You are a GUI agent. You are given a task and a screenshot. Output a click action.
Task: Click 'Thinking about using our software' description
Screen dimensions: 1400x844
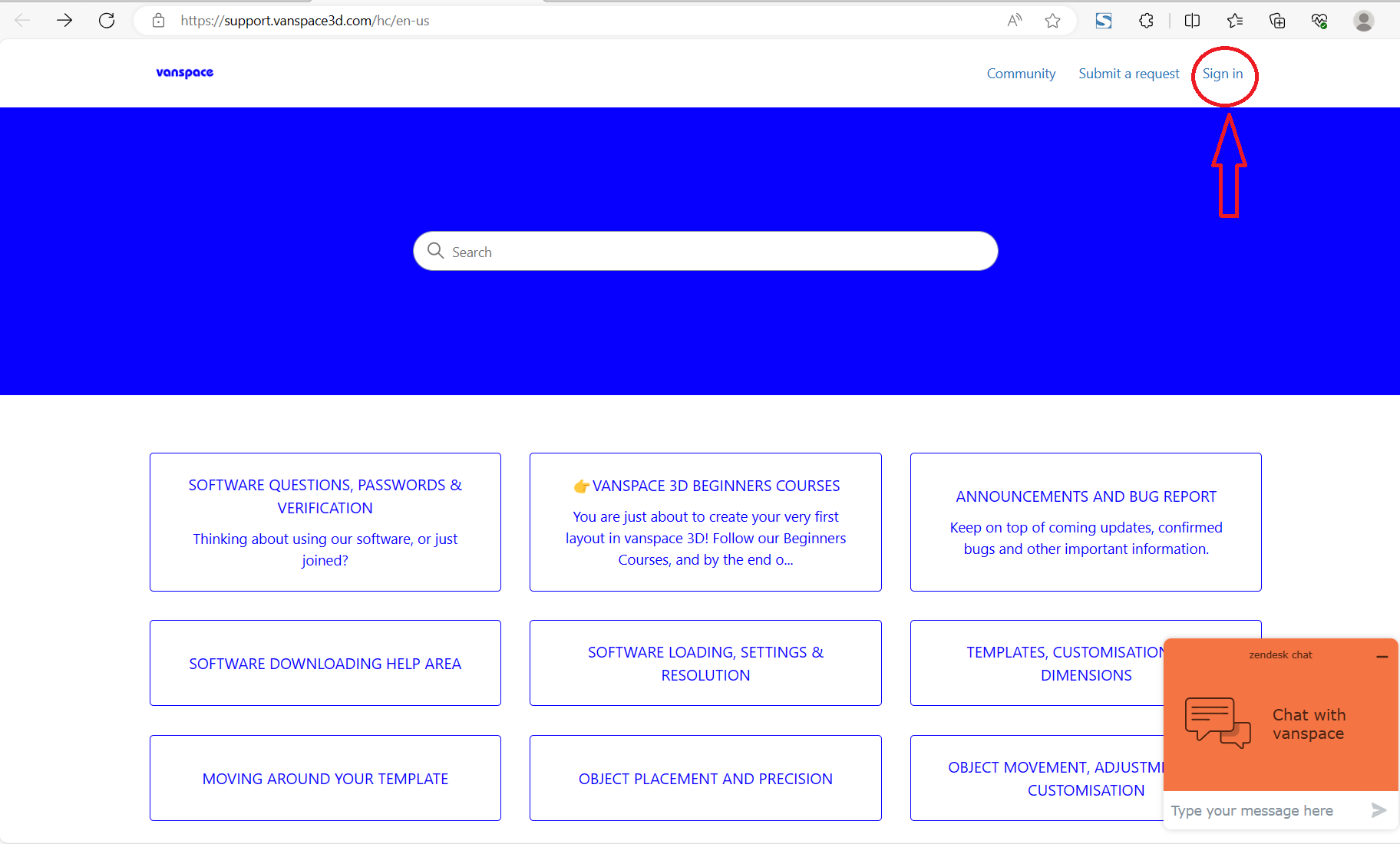(x=325, y=549)
